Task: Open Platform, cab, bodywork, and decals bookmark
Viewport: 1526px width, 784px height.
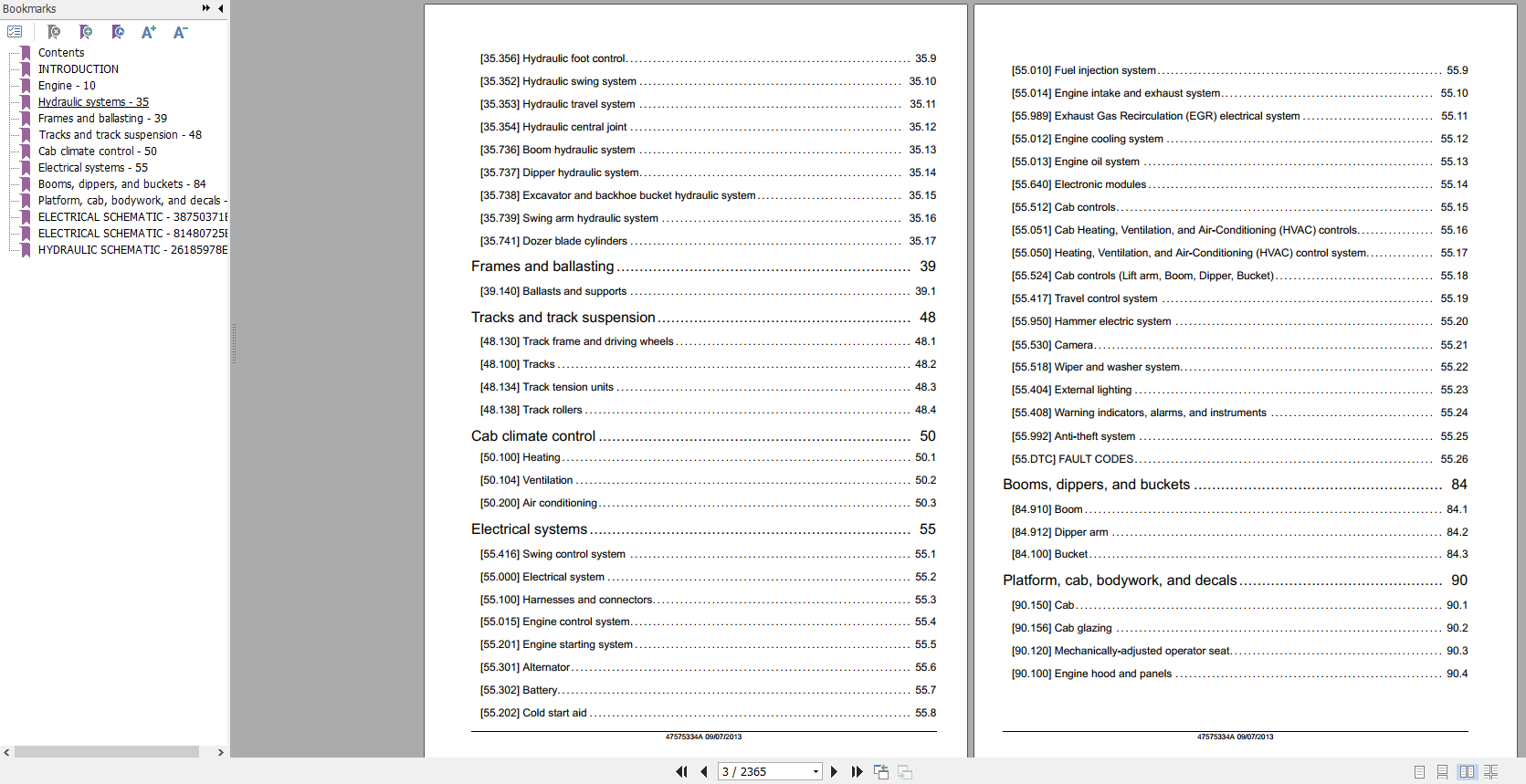Action: click(x=132, y=201)
